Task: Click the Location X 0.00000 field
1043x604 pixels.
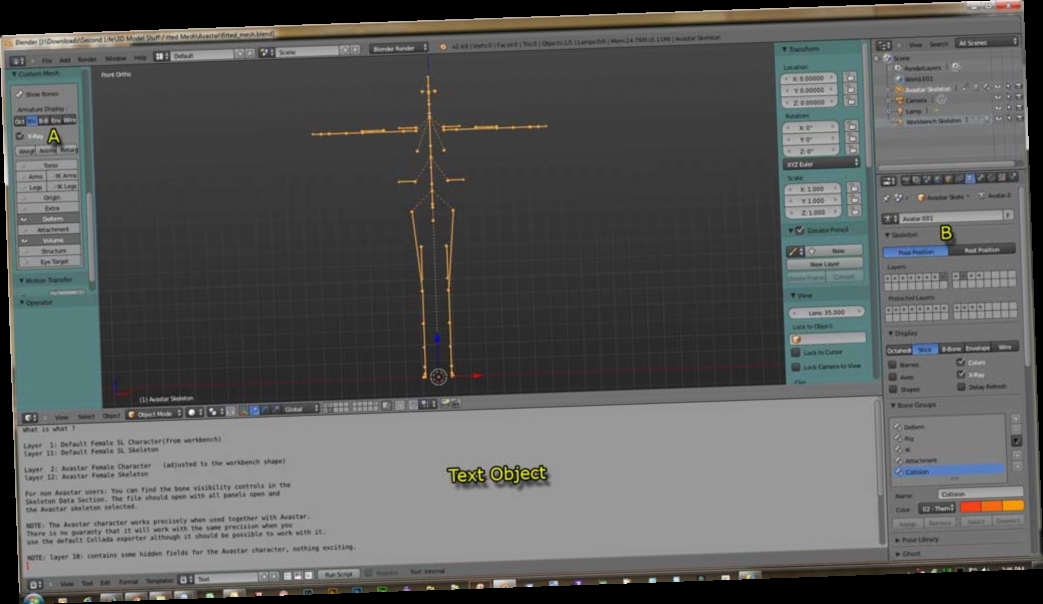Action: [809, 78]
